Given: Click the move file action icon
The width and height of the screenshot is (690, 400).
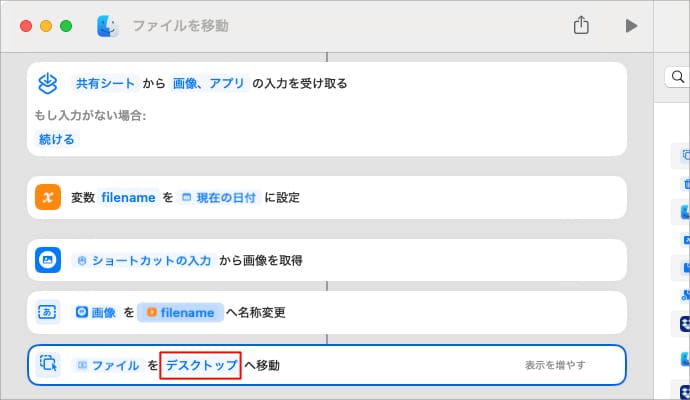Looking at the screenshot, I should pyautogui.click(x=48, y=365).
